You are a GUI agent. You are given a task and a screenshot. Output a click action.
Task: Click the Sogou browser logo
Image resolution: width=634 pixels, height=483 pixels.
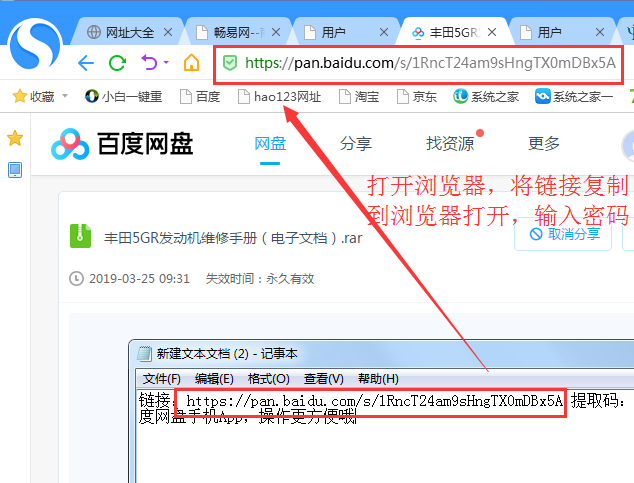[x=36, y=44]
